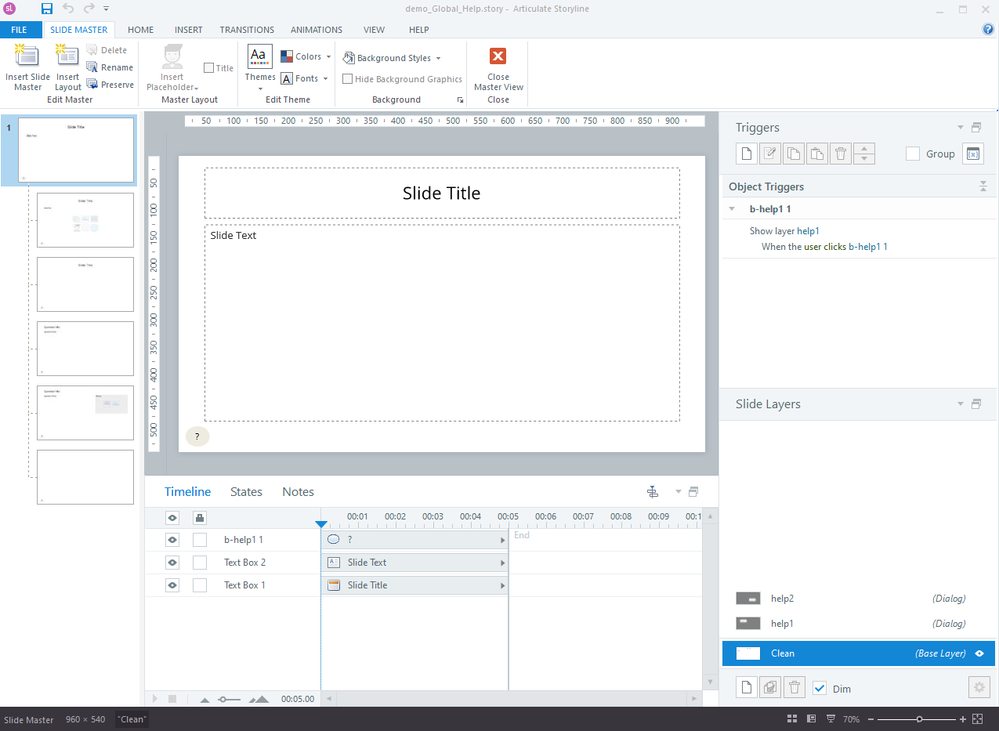Click the Insert Slide Master icon
Viewport: 999px width, 731px height.
coord(27,58)
